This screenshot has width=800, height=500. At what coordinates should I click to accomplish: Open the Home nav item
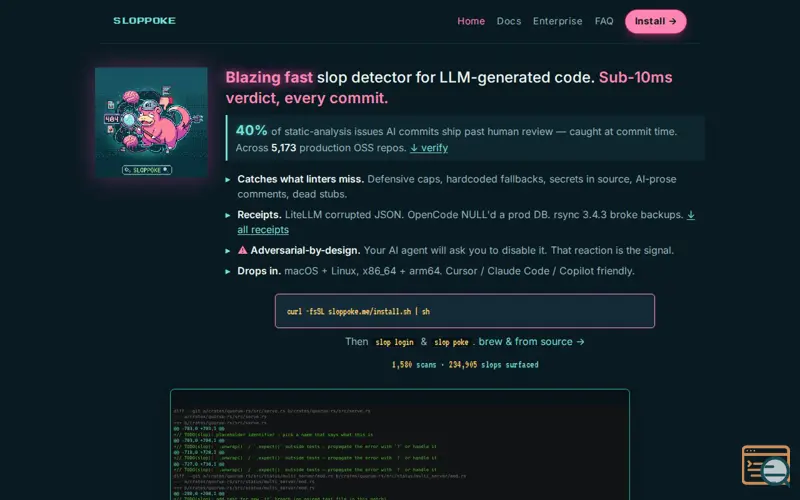pos(470,21)
